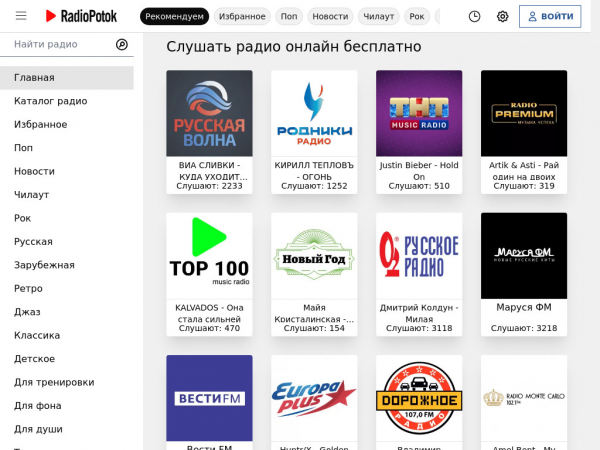Viewport: 600px width, 450px height.
Task: Click the RadioPotok logo
Action: pos(81,16)
